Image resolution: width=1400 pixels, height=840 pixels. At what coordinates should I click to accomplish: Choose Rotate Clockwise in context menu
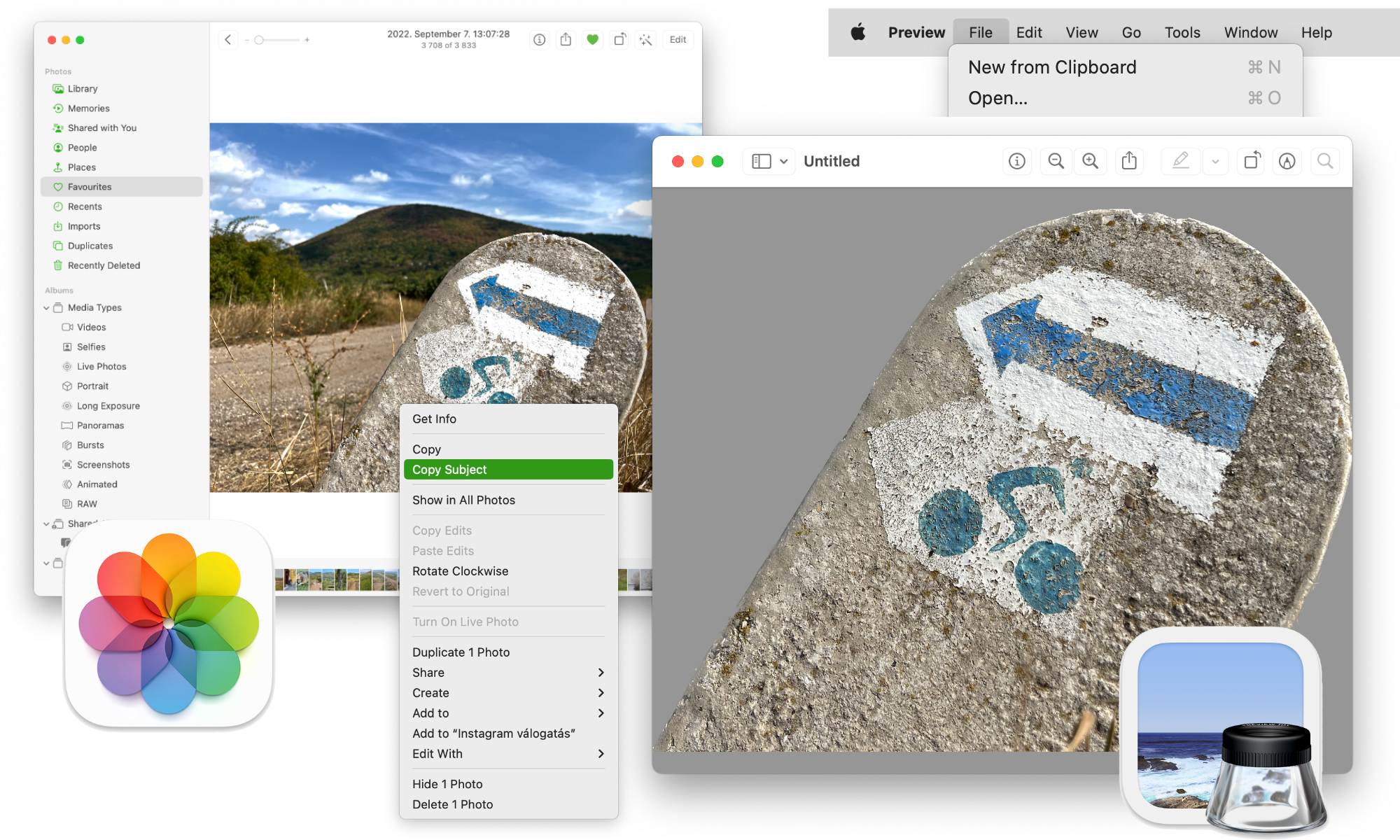click(x=508, y=571)
